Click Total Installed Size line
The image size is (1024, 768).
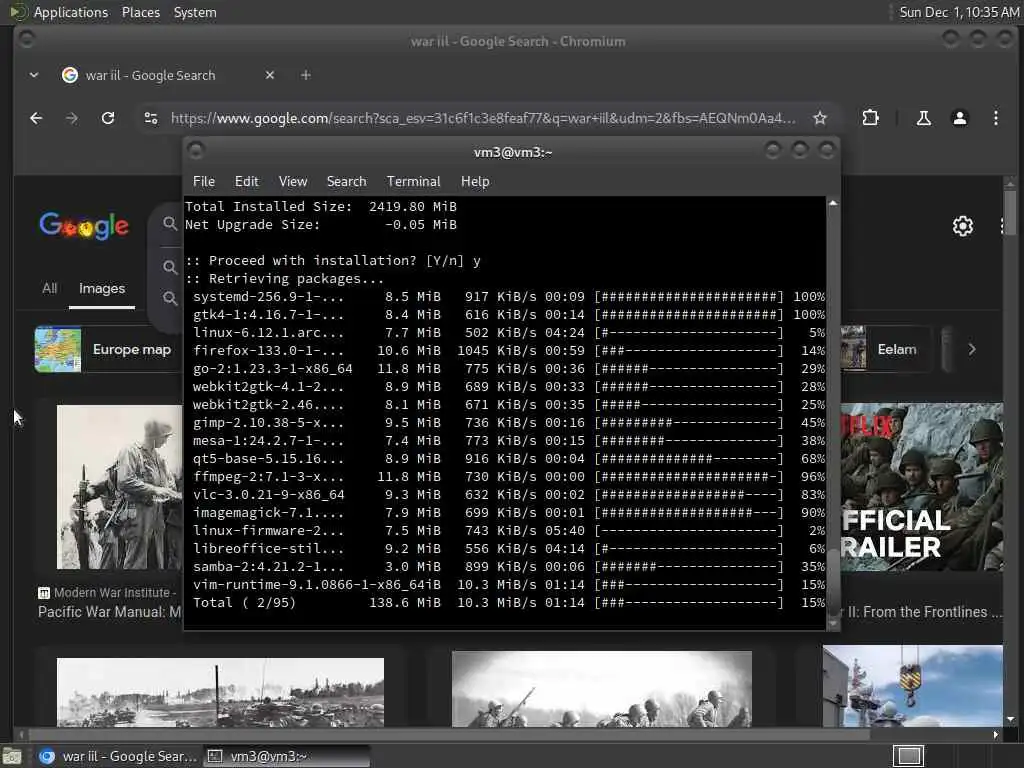pos(321,206)
